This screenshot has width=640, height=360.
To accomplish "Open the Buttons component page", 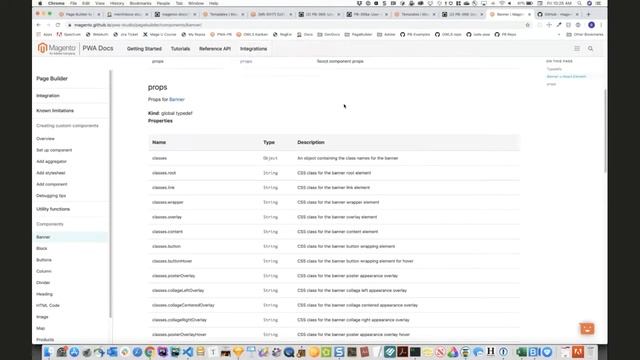I will click(x=44, y=260).
